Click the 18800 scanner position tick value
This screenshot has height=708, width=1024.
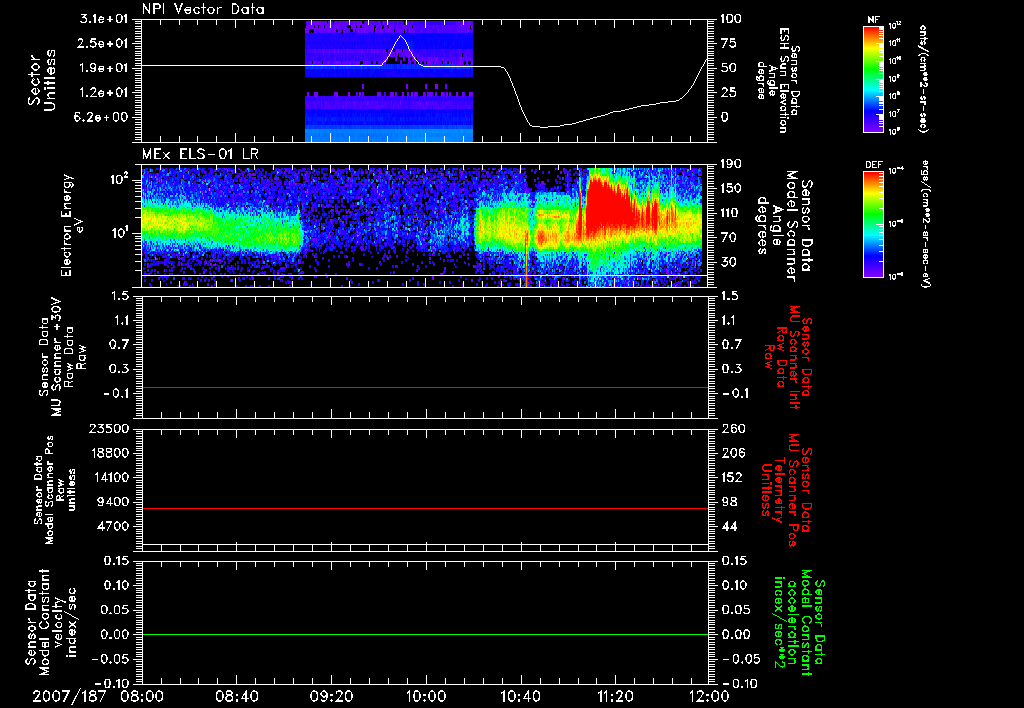pyautogui.click(x=110, y=453)
